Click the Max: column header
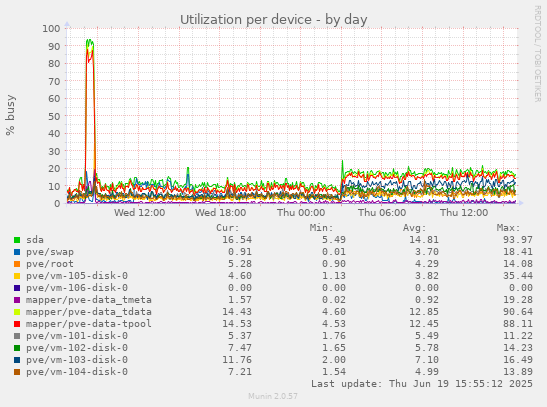 click(x=509, y=228)
